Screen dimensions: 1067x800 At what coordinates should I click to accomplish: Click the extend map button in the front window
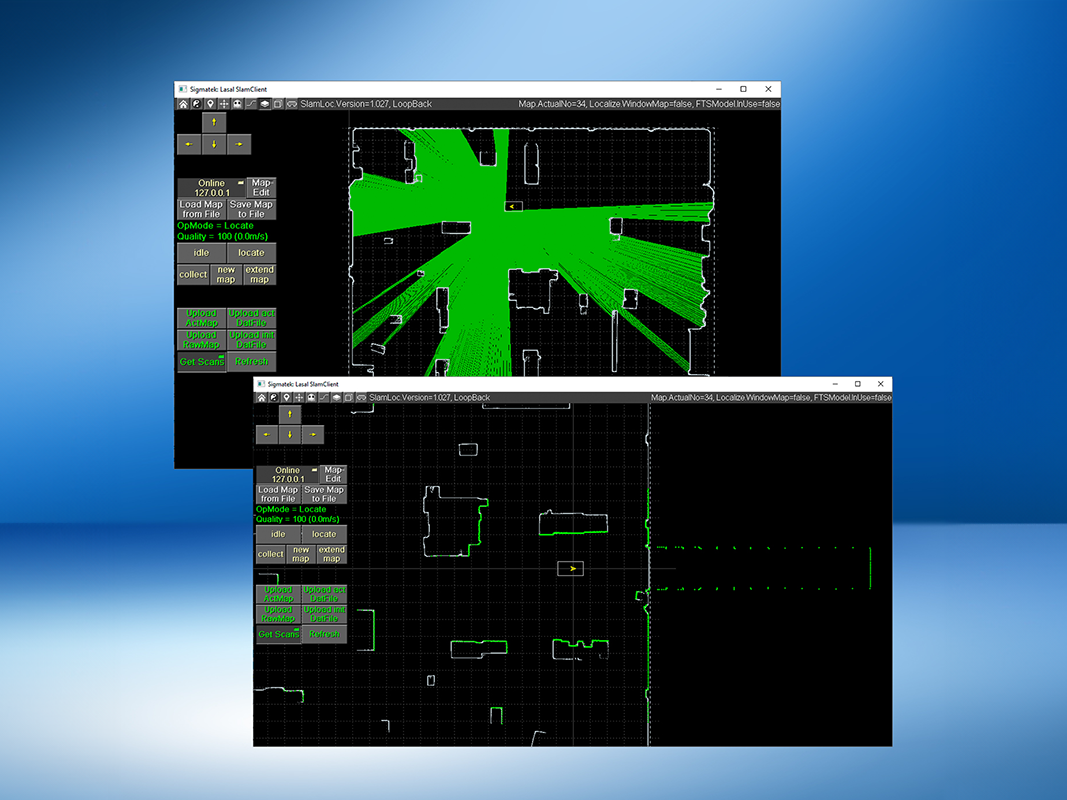[331, 554]
